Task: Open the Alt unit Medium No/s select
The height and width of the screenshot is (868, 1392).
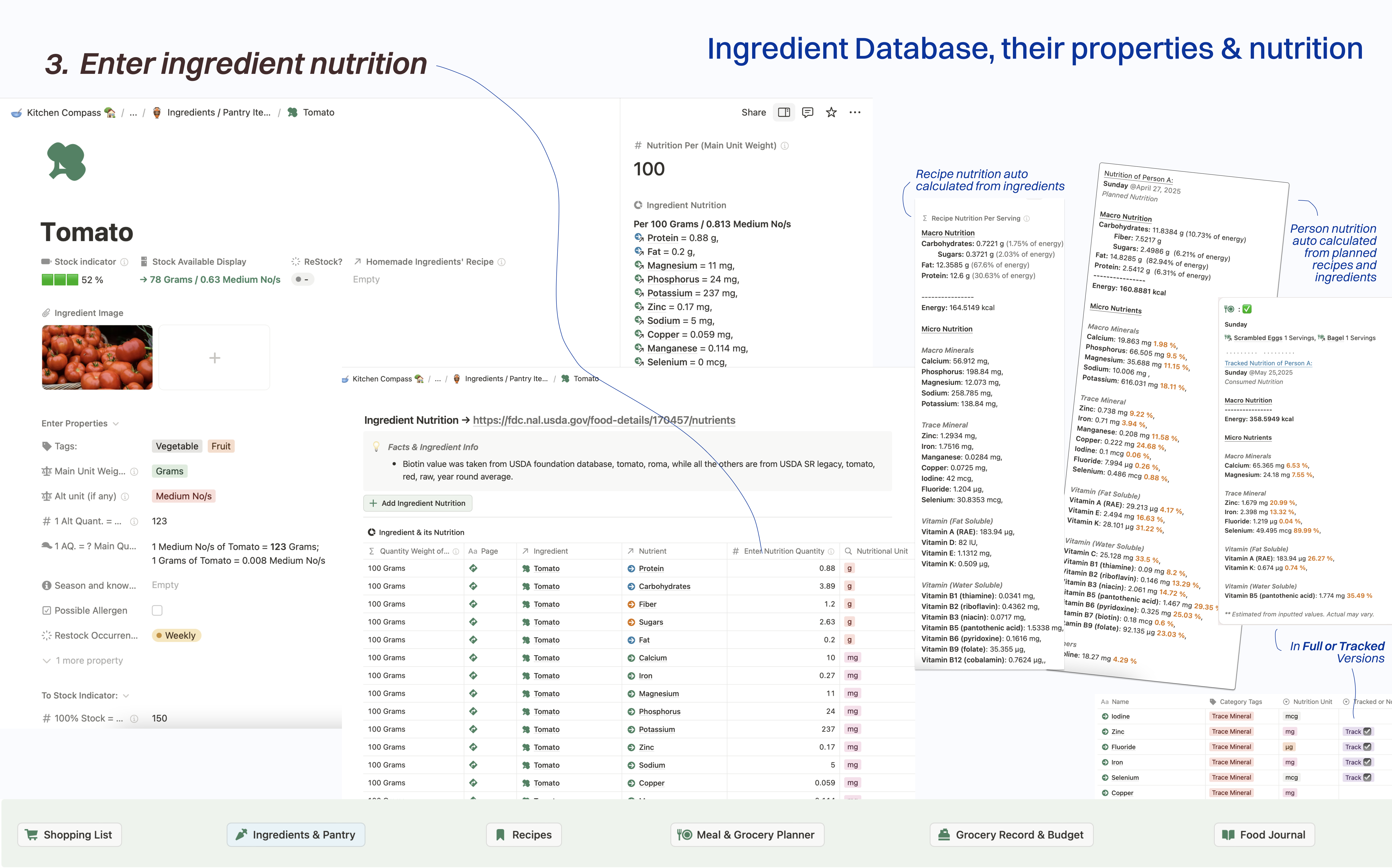Action: (184, 496)
